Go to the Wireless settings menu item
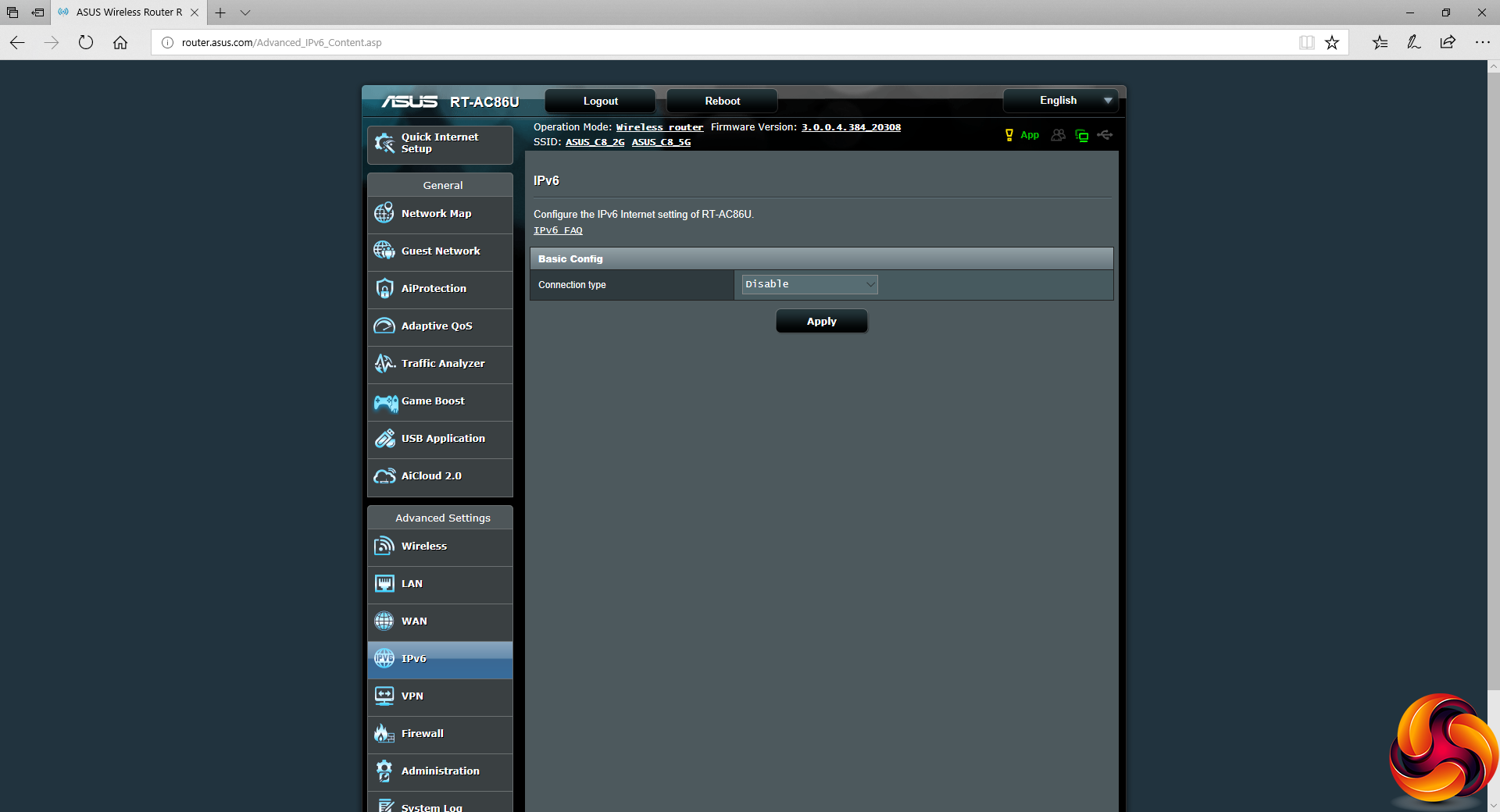Image resolution: width=1500 pixels, height=812 pixels. tap(440, 547)
